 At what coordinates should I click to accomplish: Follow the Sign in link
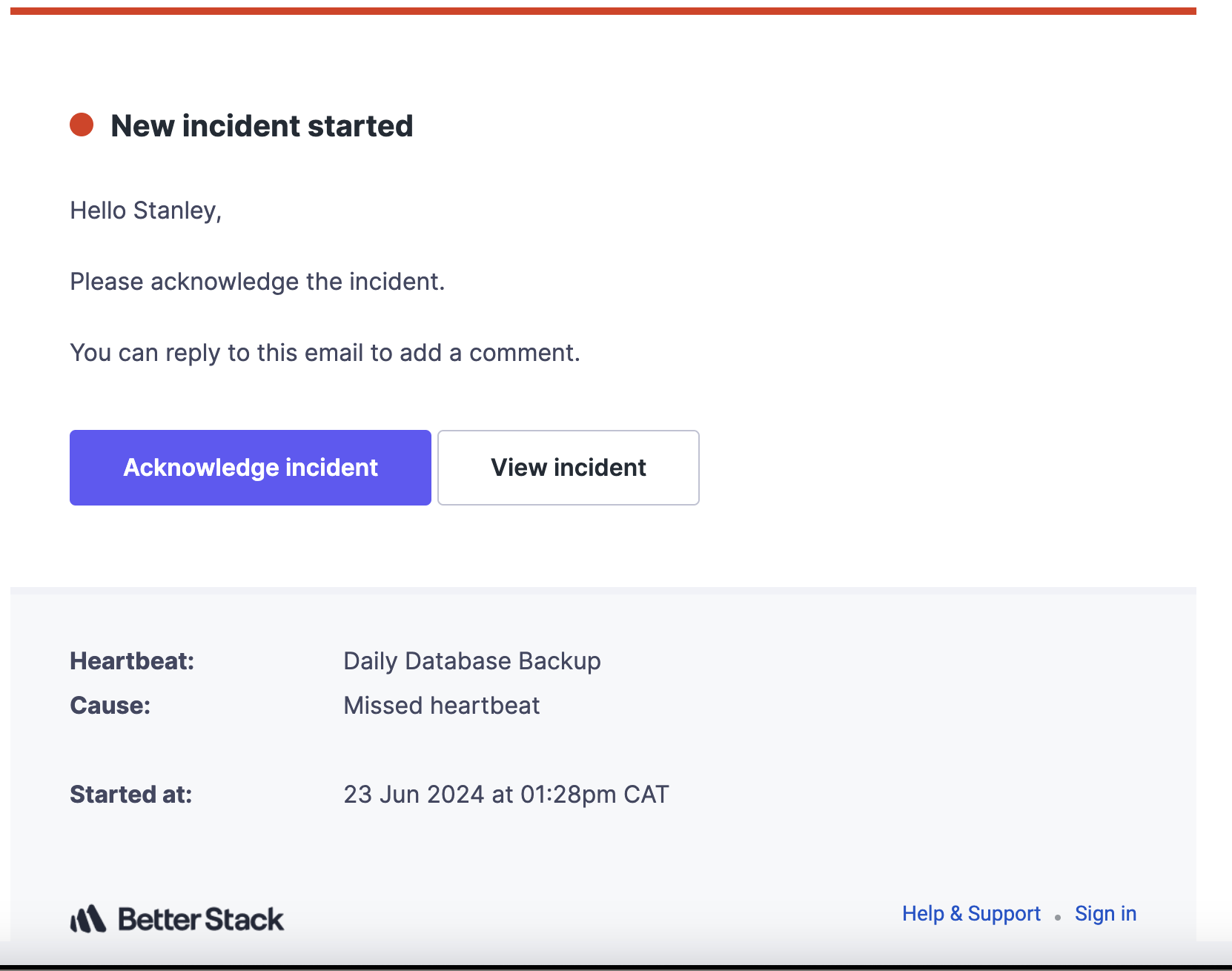click(1105, 913)
